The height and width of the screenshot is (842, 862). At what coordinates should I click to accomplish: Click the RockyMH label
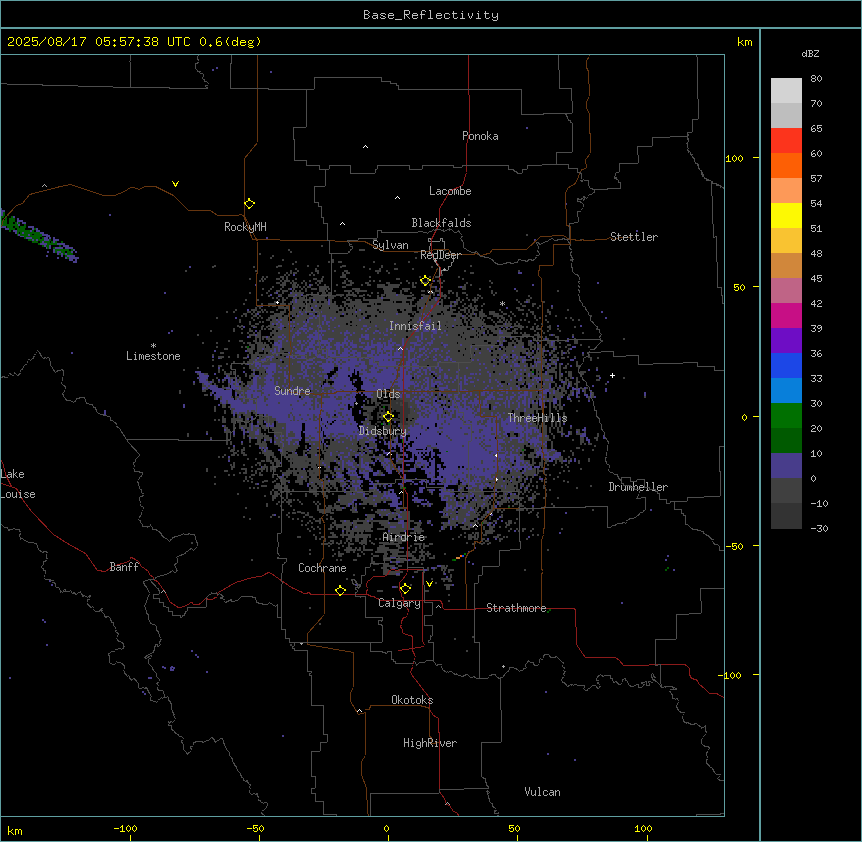pyautogui.click(x=245, y=227)
